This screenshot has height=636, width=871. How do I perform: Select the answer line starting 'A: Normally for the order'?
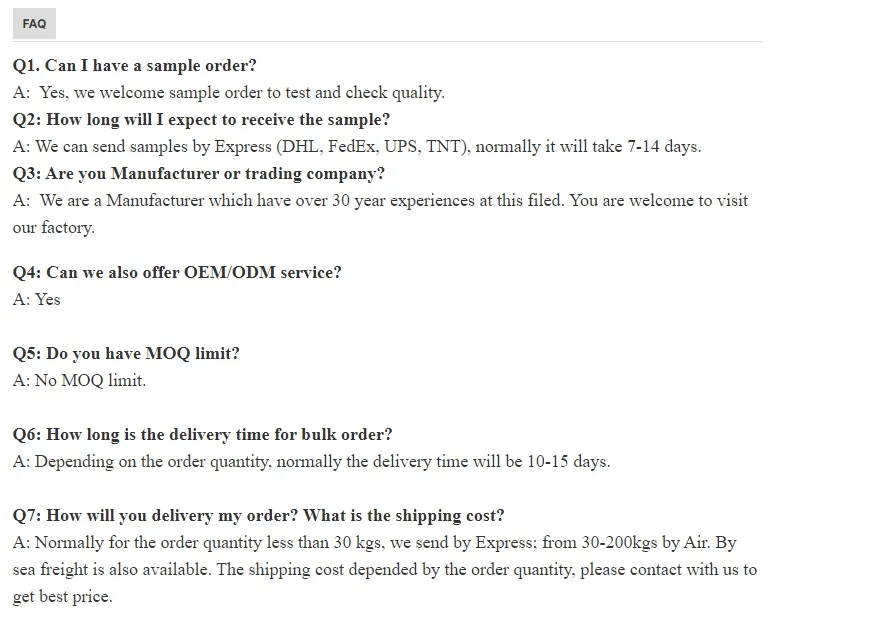pyautogui.click(x=374, y=543)
